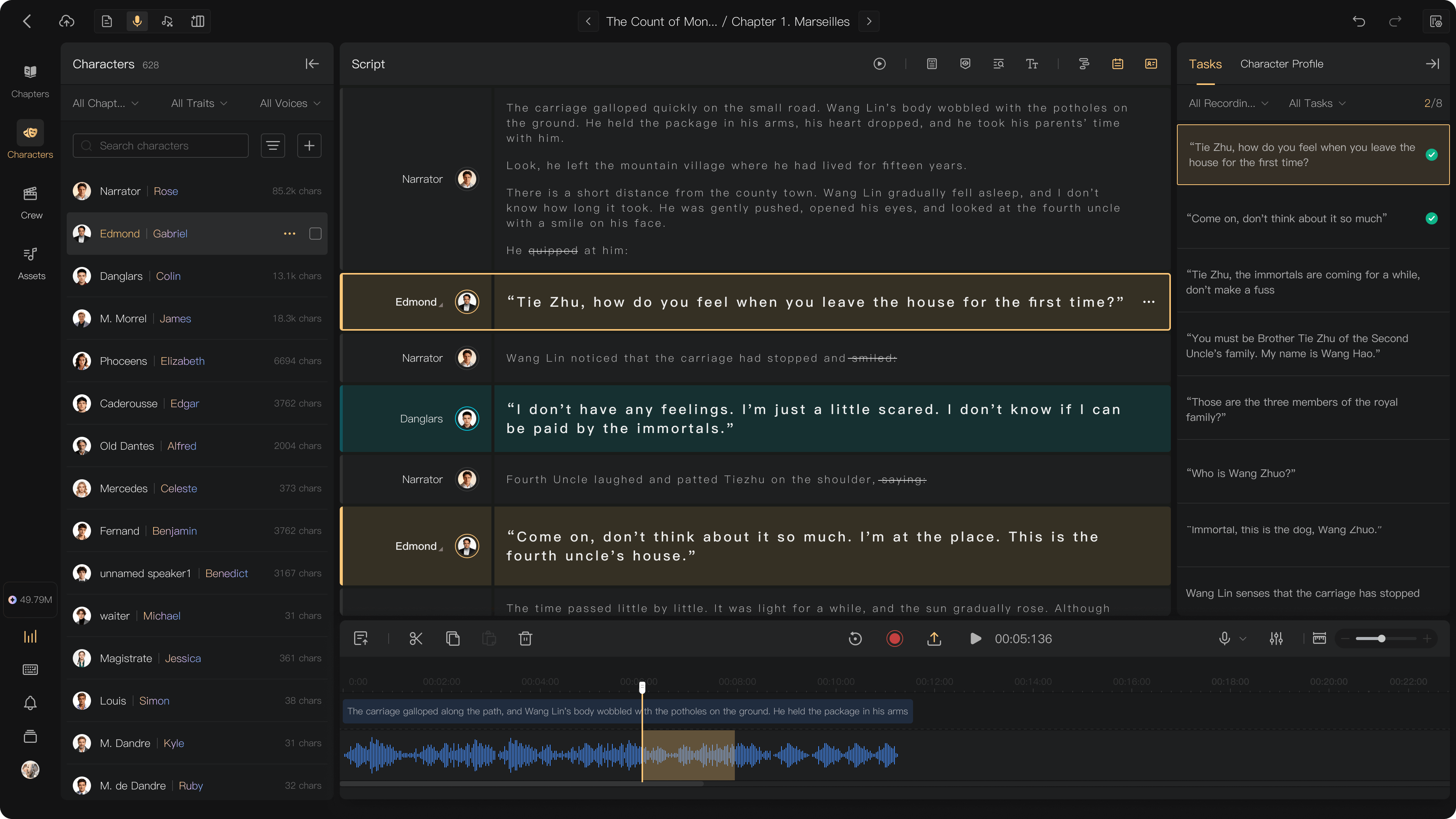This screenshot has width=1456, height=819.
Task: Add a new character with plus button
Action: tap(309, 146)
